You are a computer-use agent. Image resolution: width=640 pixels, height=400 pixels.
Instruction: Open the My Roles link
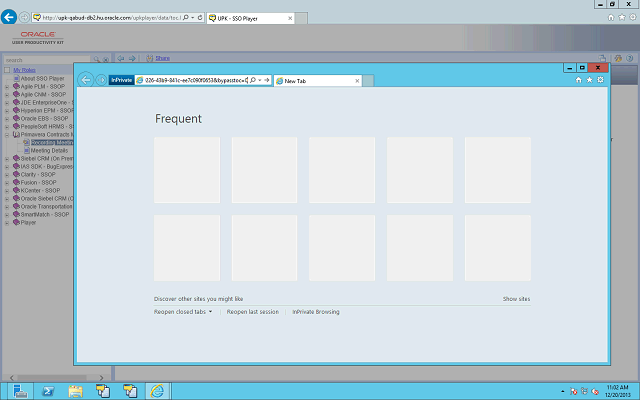[x=24, y=70]
